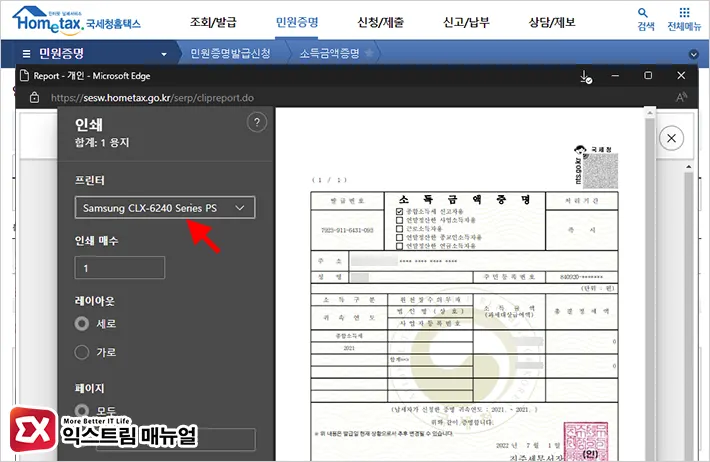710x462 pixels.
Task: Click the 처리기간 cell in document
Action: point(582,201)
